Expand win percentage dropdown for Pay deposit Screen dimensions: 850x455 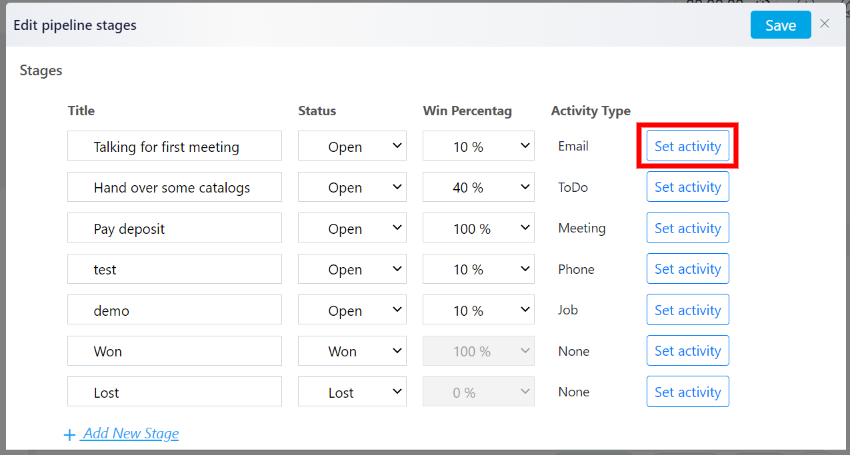(x=479, y=228)
